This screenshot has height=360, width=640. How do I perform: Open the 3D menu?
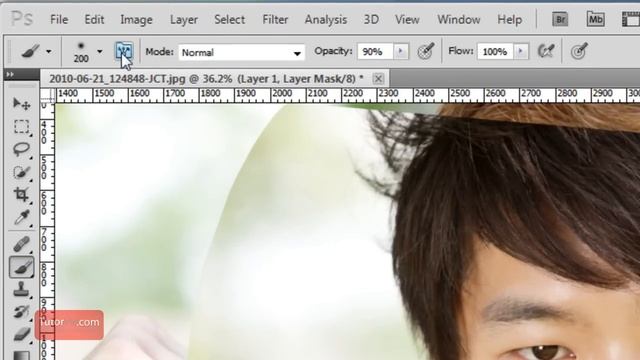coord(371,20)
